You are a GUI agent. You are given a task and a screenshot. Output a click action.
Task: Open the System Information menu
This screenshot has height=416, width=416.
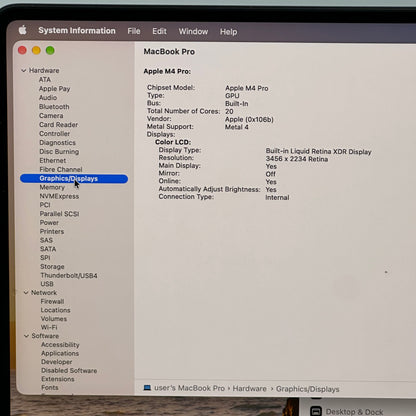(x=77, y=31)
